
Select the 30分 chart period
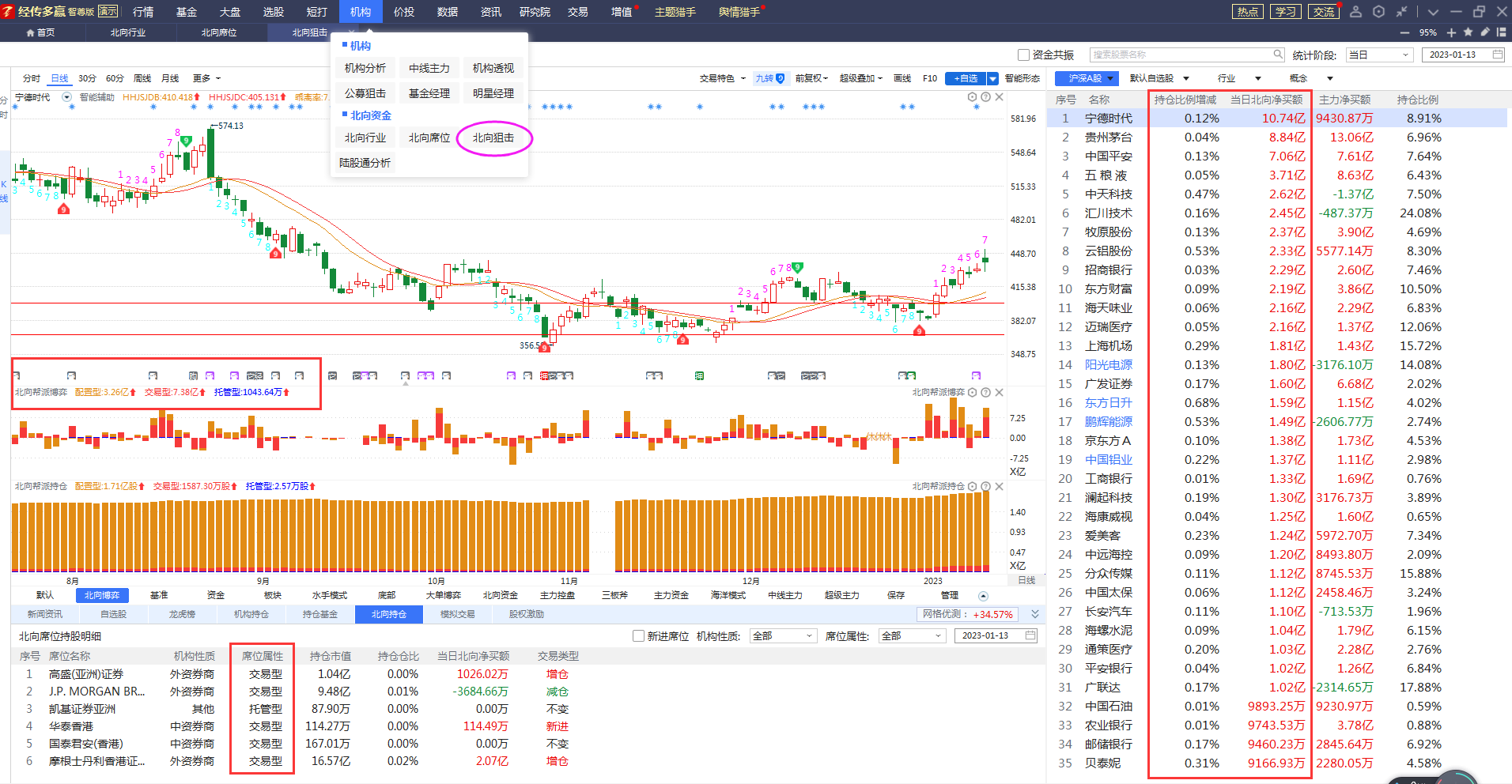(87, 78)
